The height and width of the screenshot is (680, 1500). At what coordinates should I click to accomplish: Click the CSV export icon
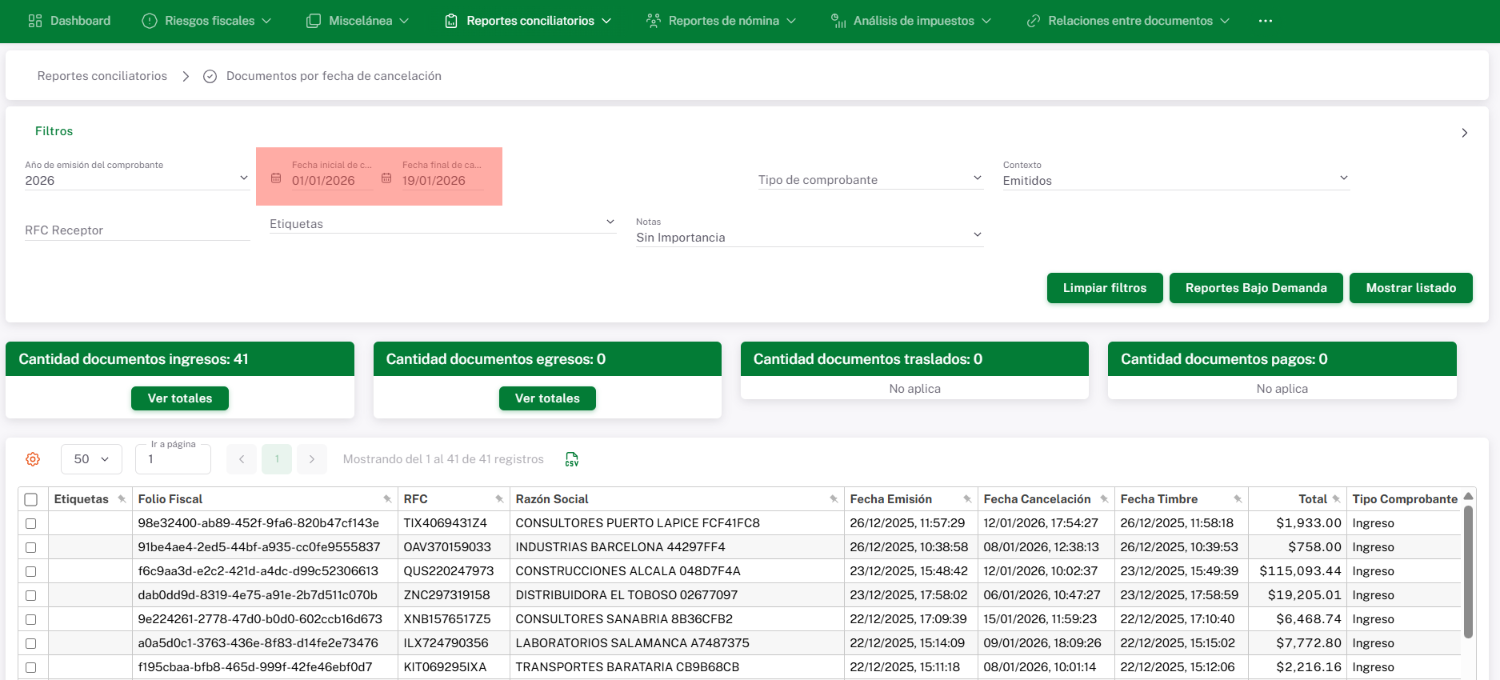point(572,459)
